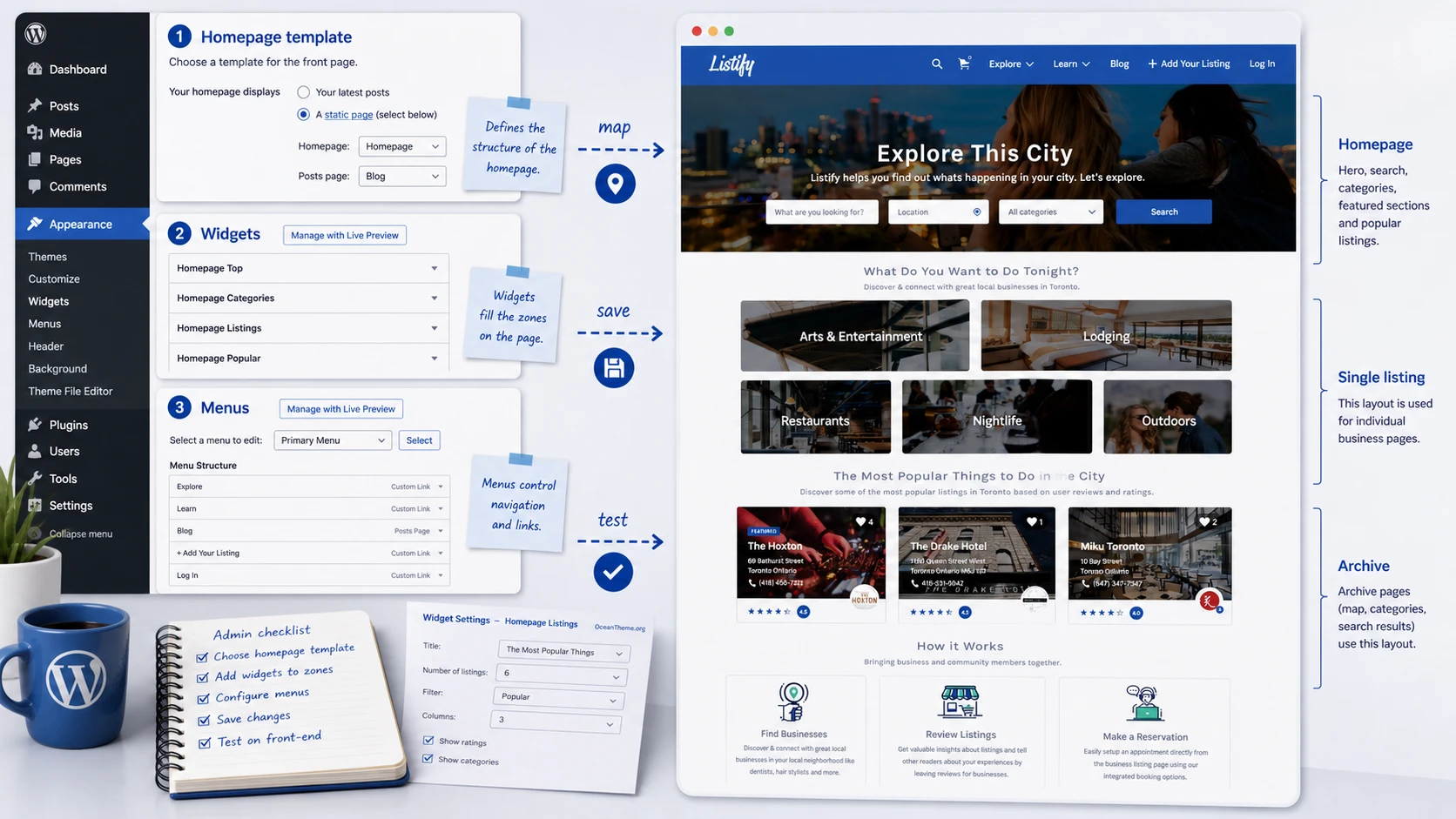The image size is (1456, 819).
Task: Expand the Blog menu item row arrow
Action: click(441, 531)
